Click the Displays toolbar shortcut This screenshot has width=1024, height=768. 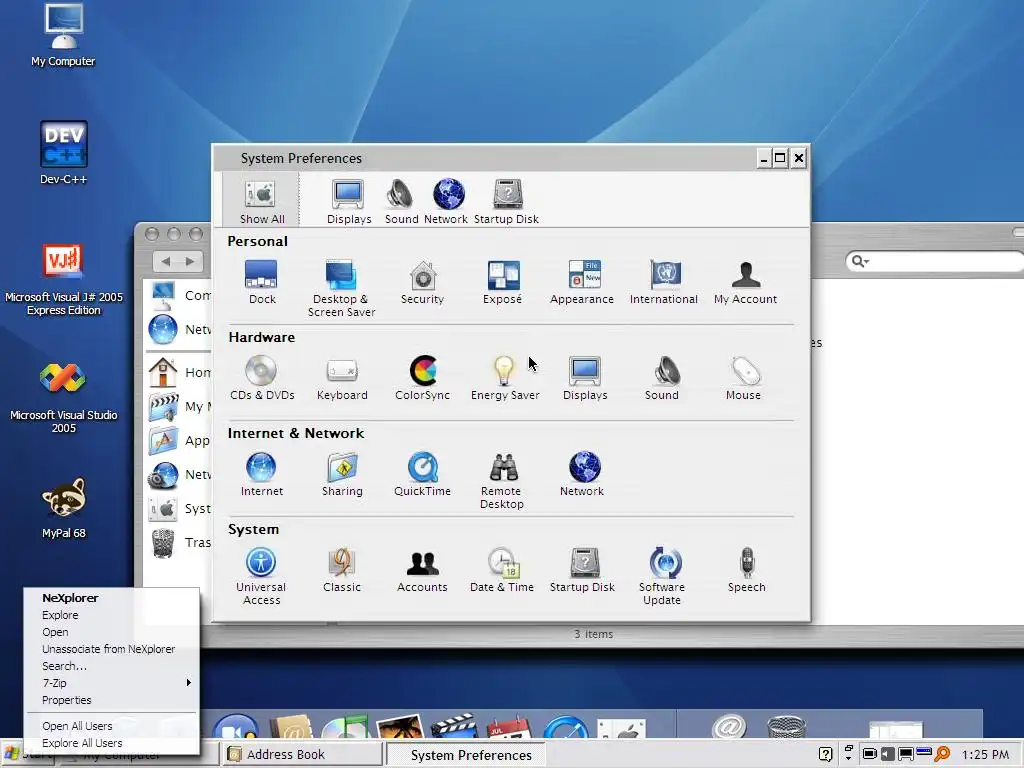349,201
